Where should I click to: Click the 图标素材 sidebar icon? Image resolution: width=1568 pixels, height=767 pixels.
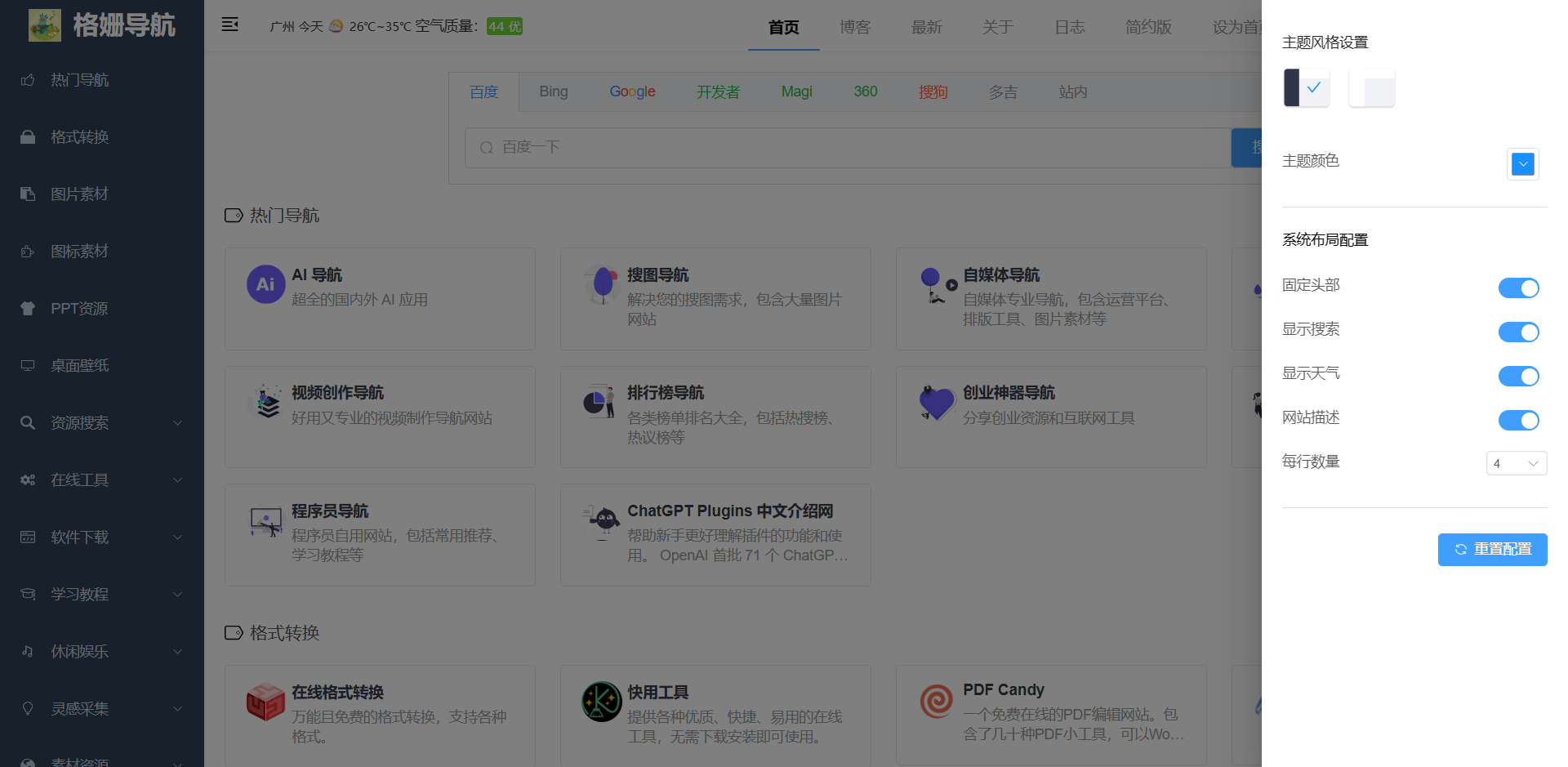28,252
